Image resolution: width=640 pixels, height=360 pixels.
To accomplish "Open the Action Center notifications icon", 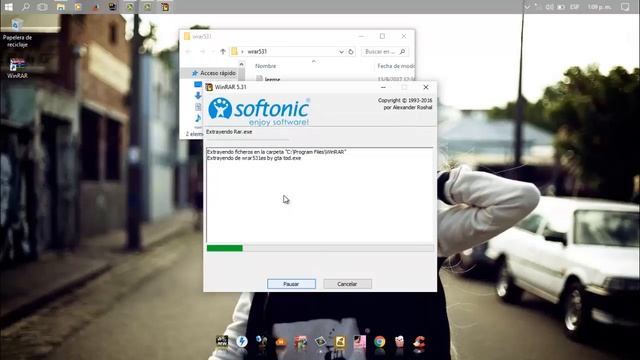I will pyautogui.click(x=625, y=7).
